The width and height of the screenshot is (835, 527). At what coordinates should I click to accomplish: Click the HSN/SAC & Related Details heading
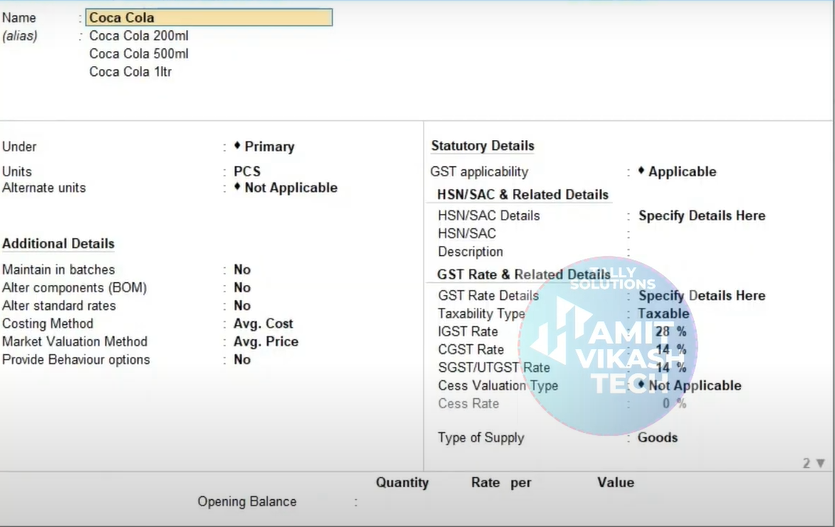tap(522, 195)
